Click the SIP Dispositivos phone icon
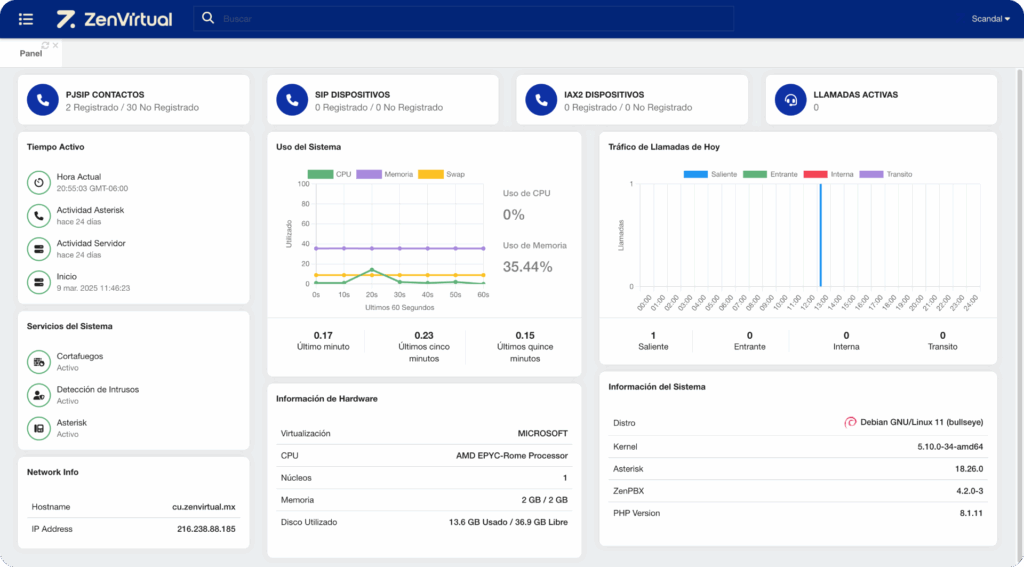Viewport: 1024px width, 567px height. 292,100
